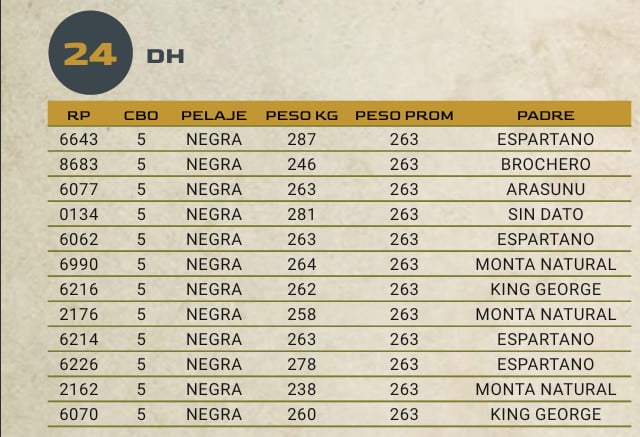Click the RP 2176 cell
Viewport: 640px width, 437px height.
(79, 314)
